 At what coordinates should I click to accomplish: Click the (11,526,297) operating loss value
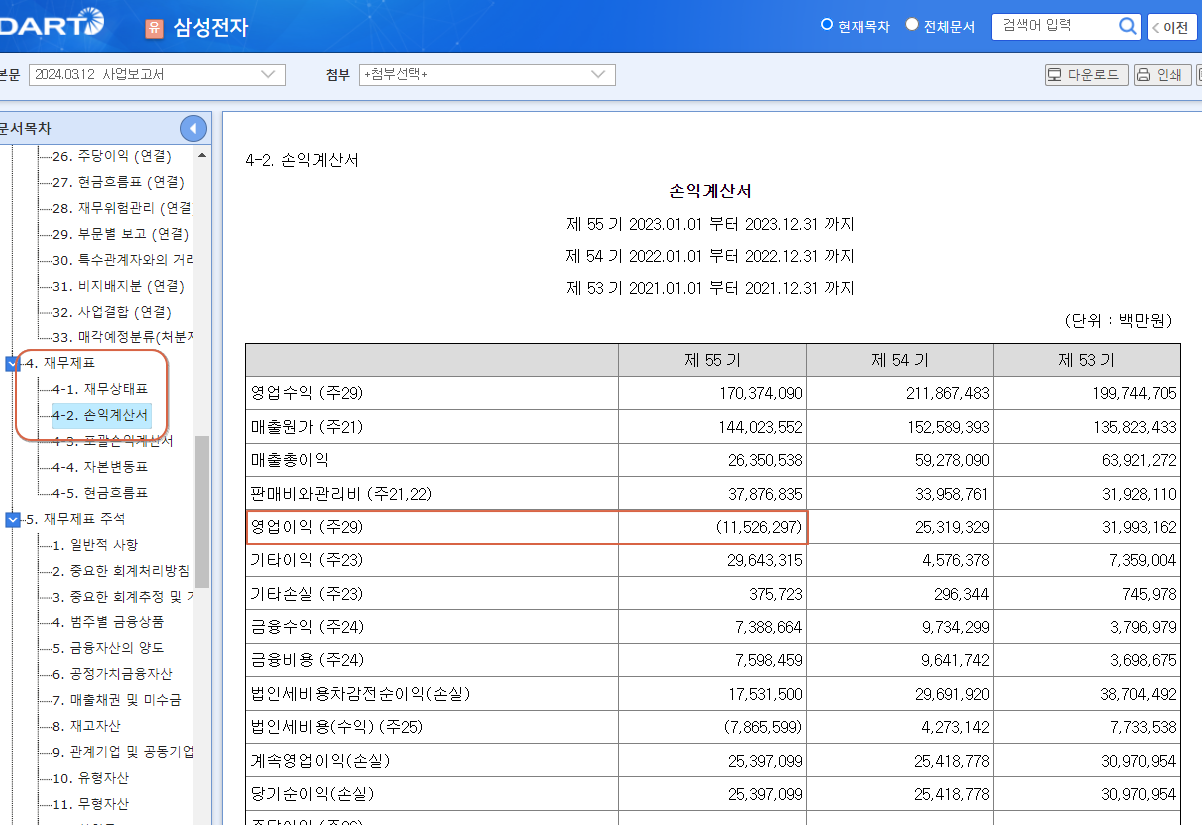(759, 527)
